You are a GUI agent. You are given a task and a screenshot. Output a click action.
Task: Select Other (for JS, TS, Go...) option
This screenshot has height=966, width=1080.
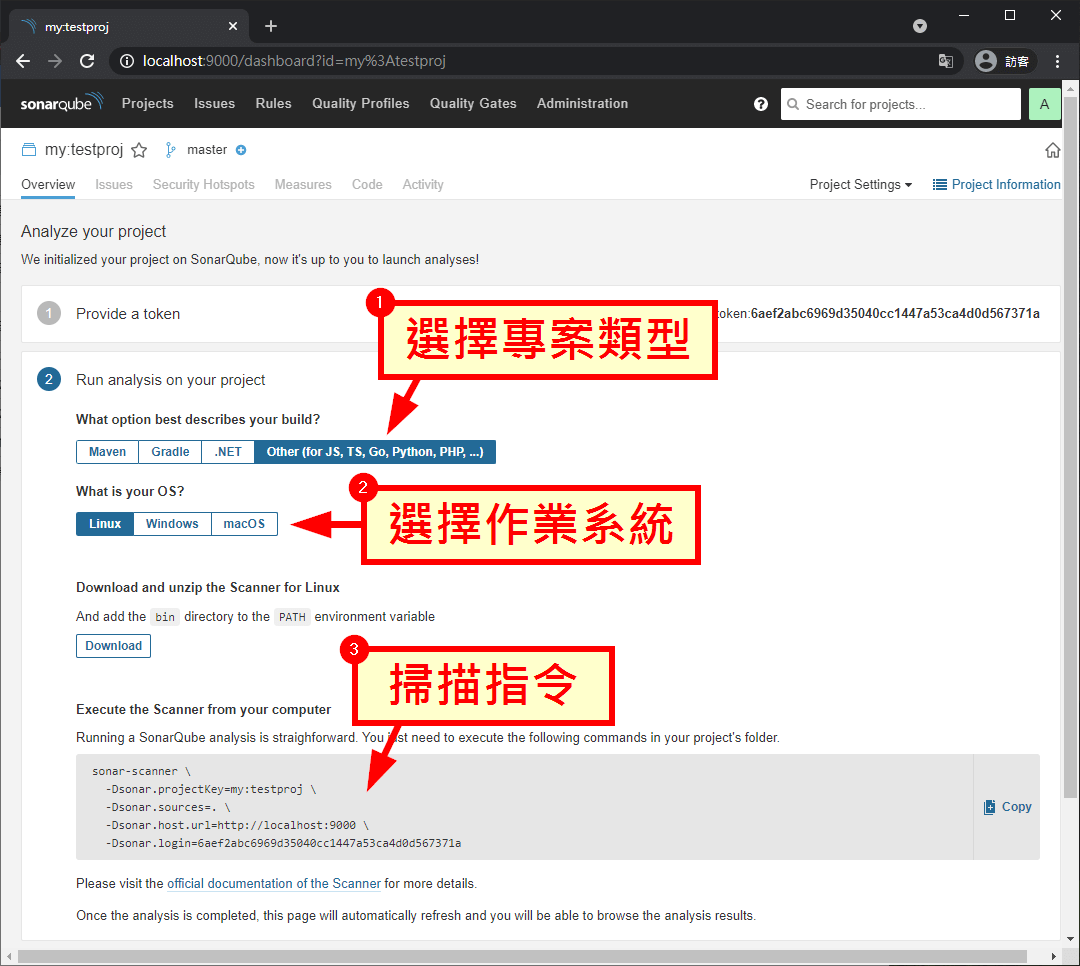click(x=375, y=452)
